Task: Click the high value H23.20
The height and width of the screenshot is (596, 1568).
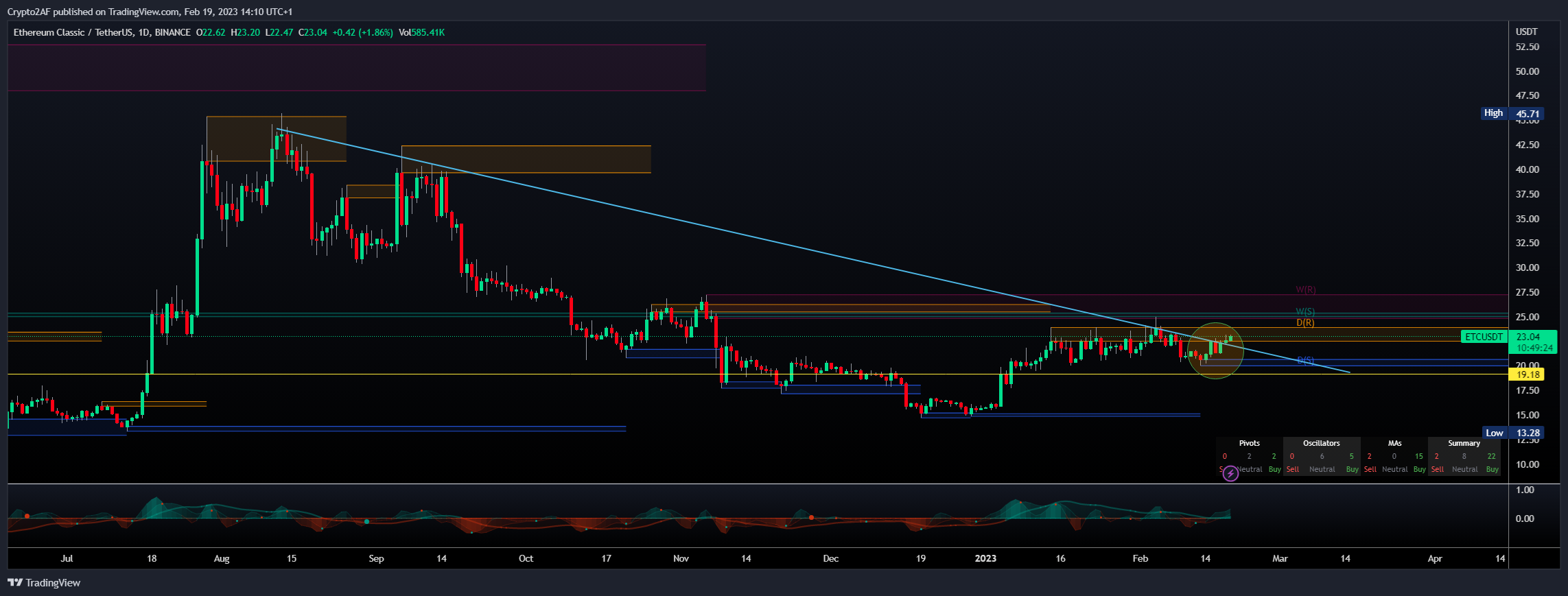Action: 246,32
